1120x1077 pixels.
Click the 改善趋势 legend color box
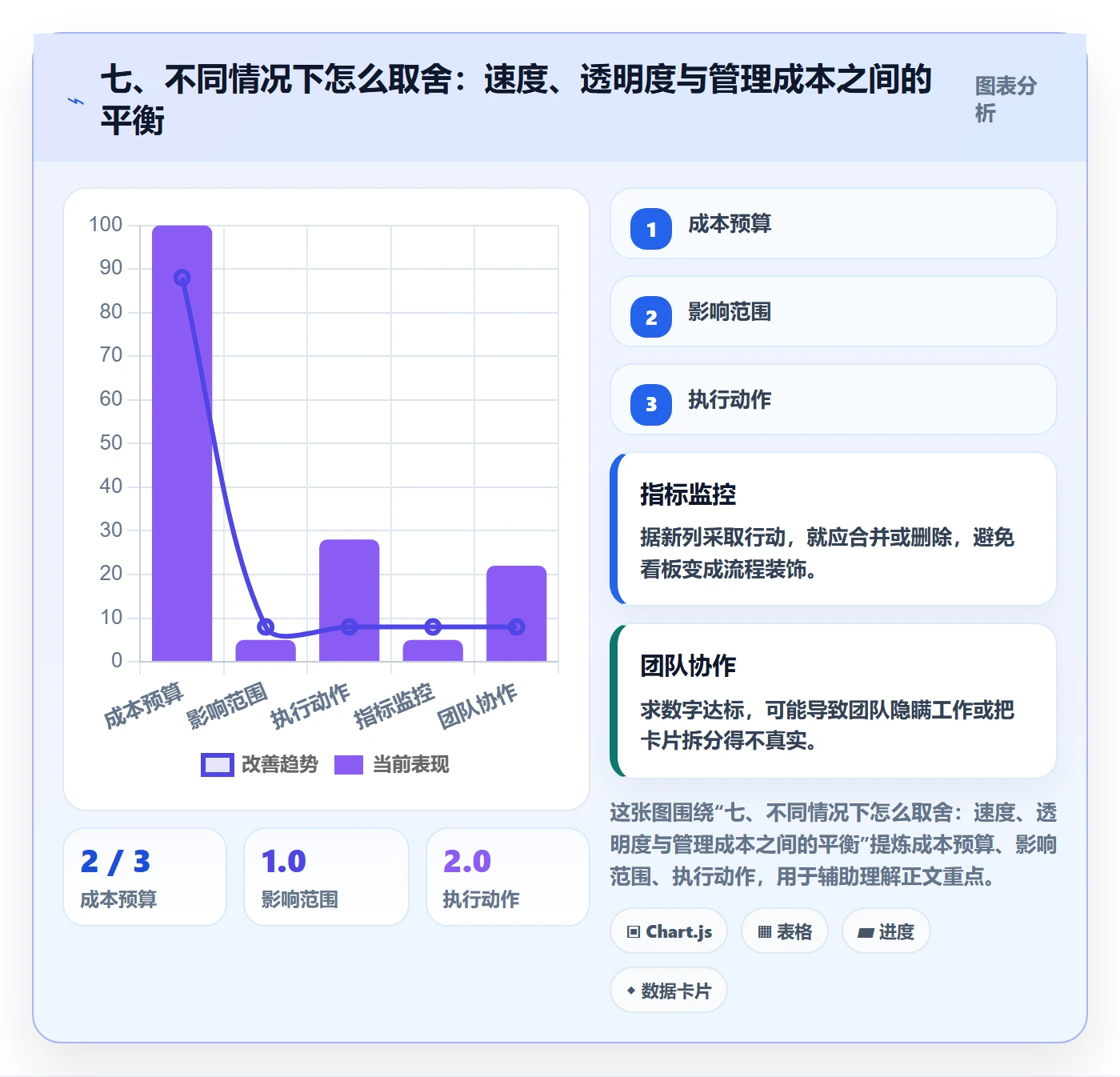pyautogui.click(x=217, y=765)
